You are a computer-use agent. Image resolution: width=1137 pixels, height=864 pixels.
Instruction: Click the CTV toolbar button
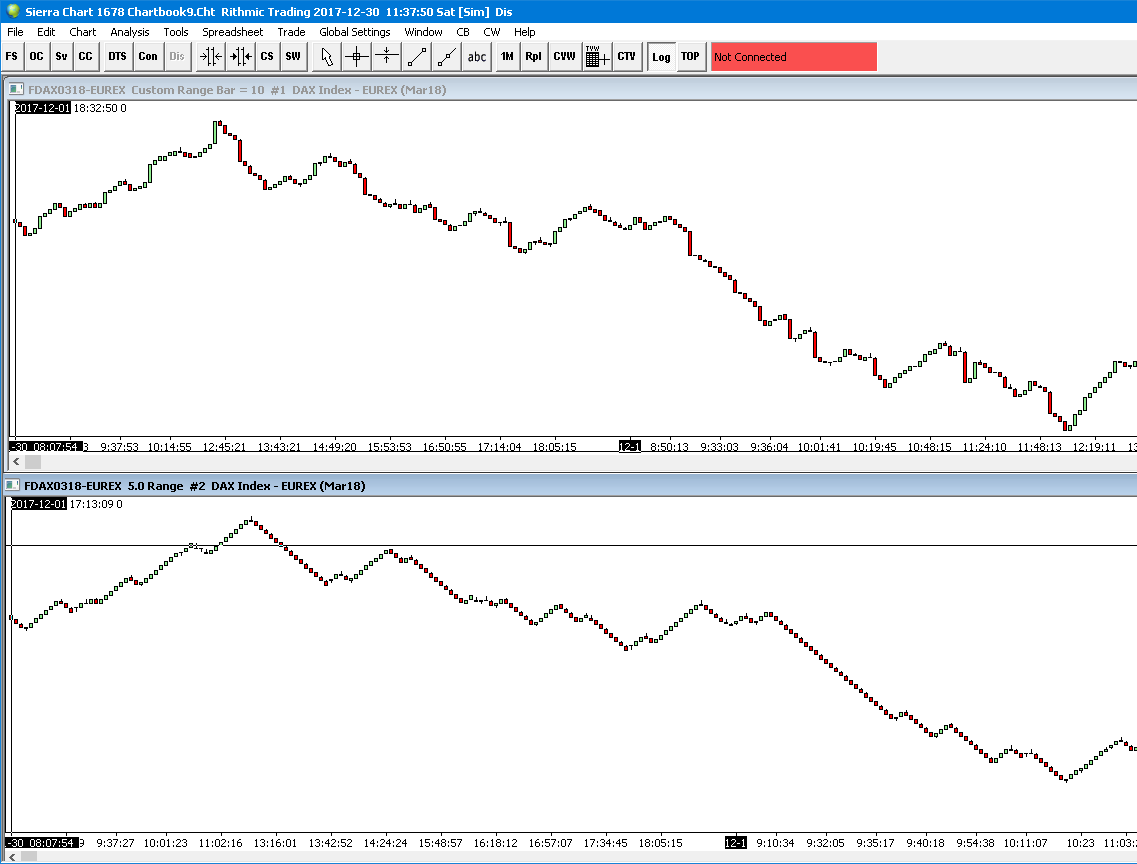tap(627, 57)
